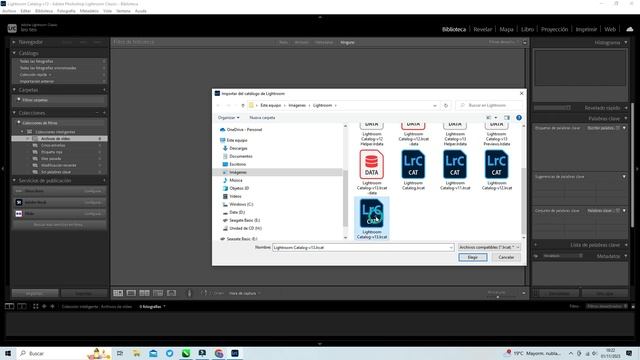Click Nueva carpeta in dialog toolbar

pyautogui.click(x=262, y=118)
